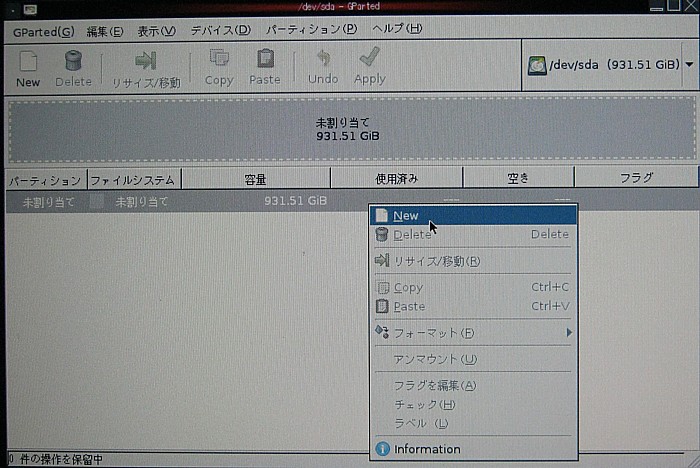Image resolution: width=700 pixels, height=468 pixels.
Task: Click the Copy toolbar icon
Action: [x=218, y=60]
